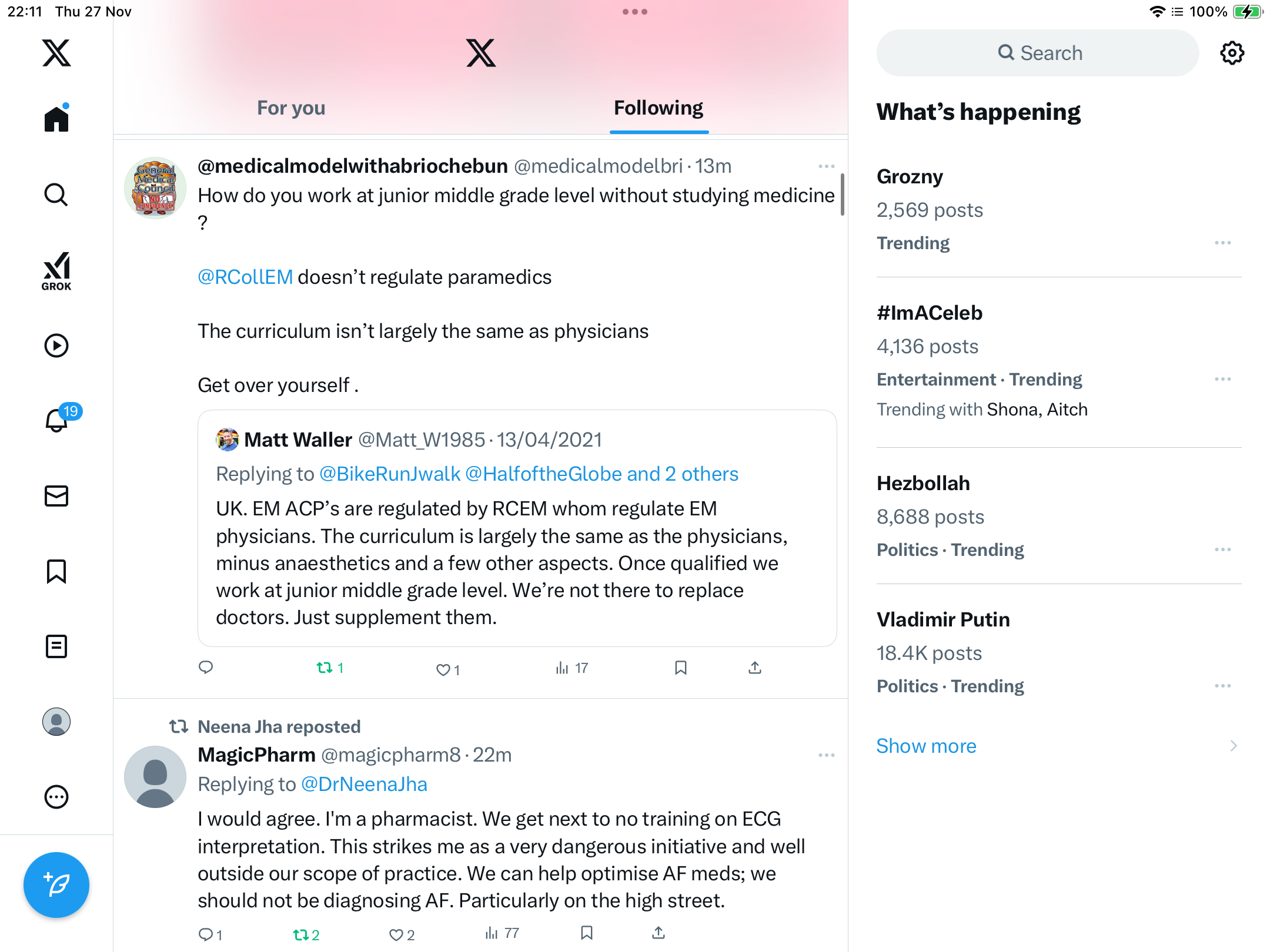Like the medicalmodelwithabriochebun post
This screenshot has height=952, width=1270.
(443, 669)
